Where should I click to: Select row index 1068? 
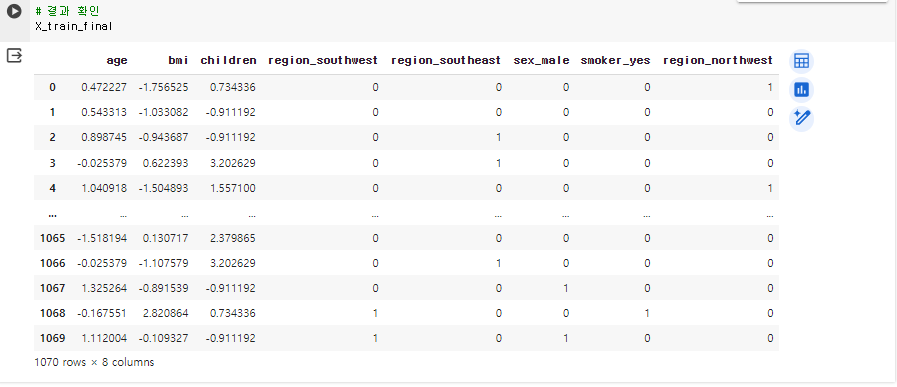coord(53,313)
